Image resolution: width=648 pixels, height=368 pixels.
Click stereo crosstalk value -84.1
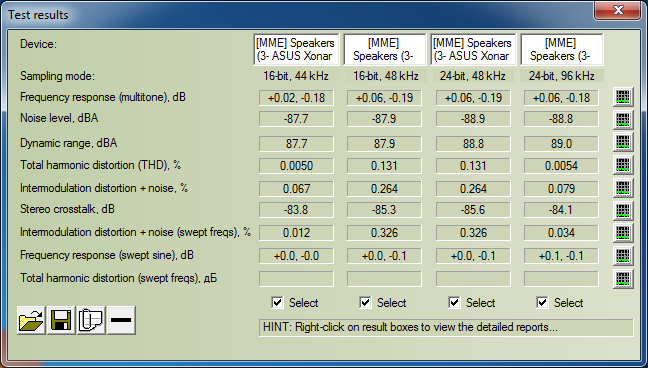point(561,210)
